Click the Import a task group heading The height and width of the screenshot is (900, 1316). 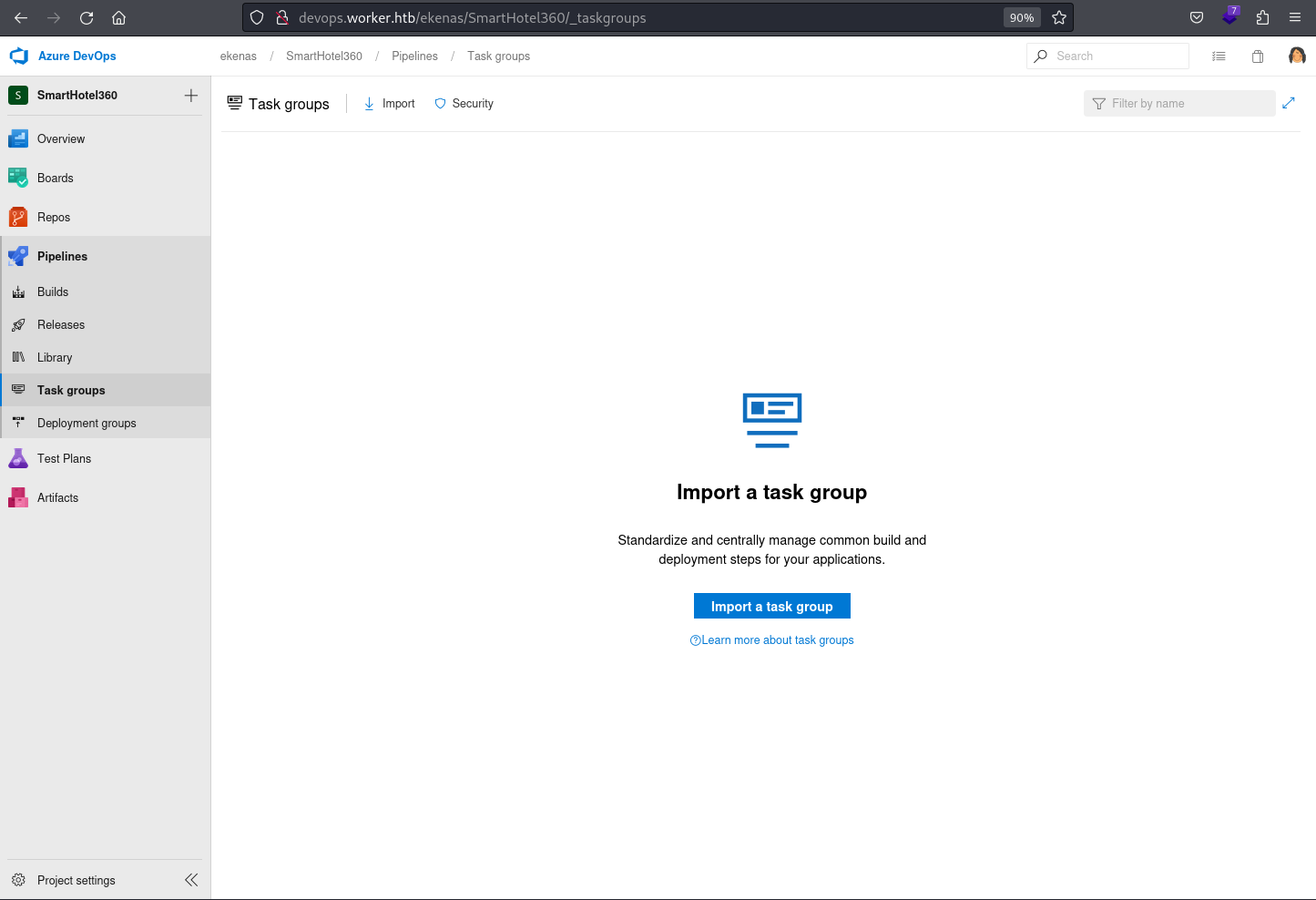point(772,492)
